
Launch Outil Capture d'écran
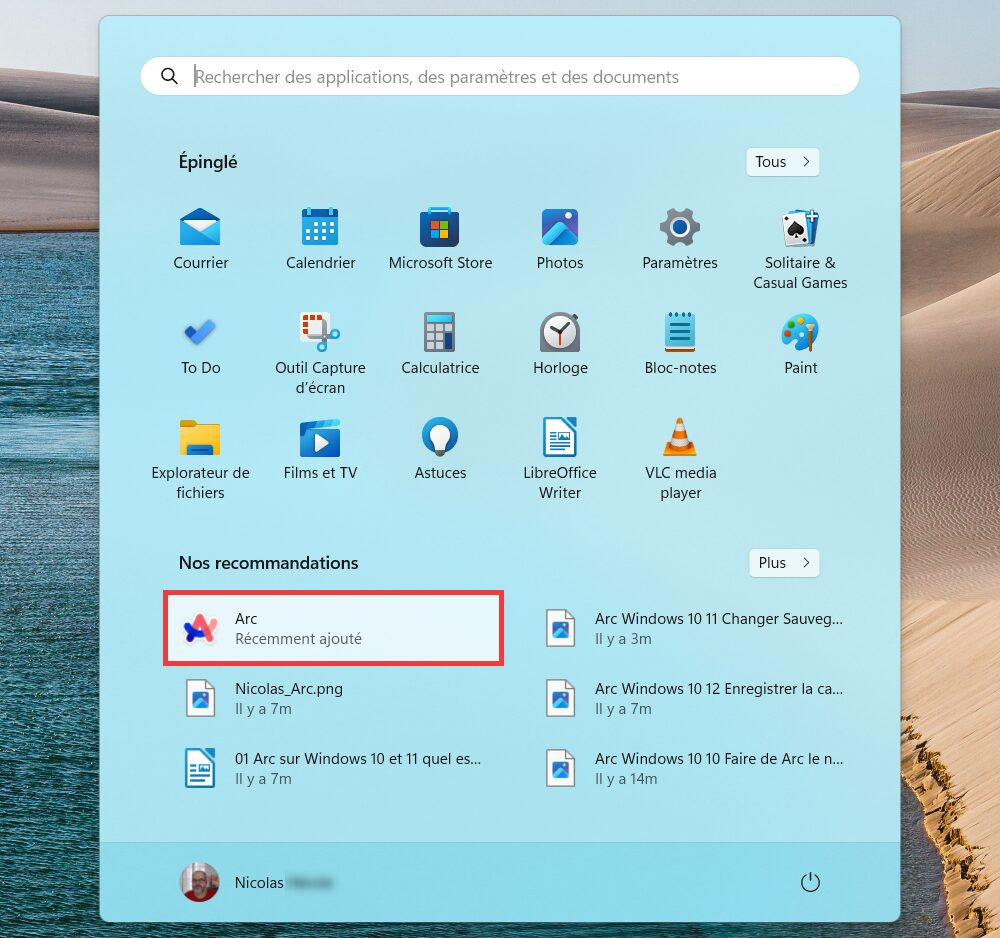320,353
